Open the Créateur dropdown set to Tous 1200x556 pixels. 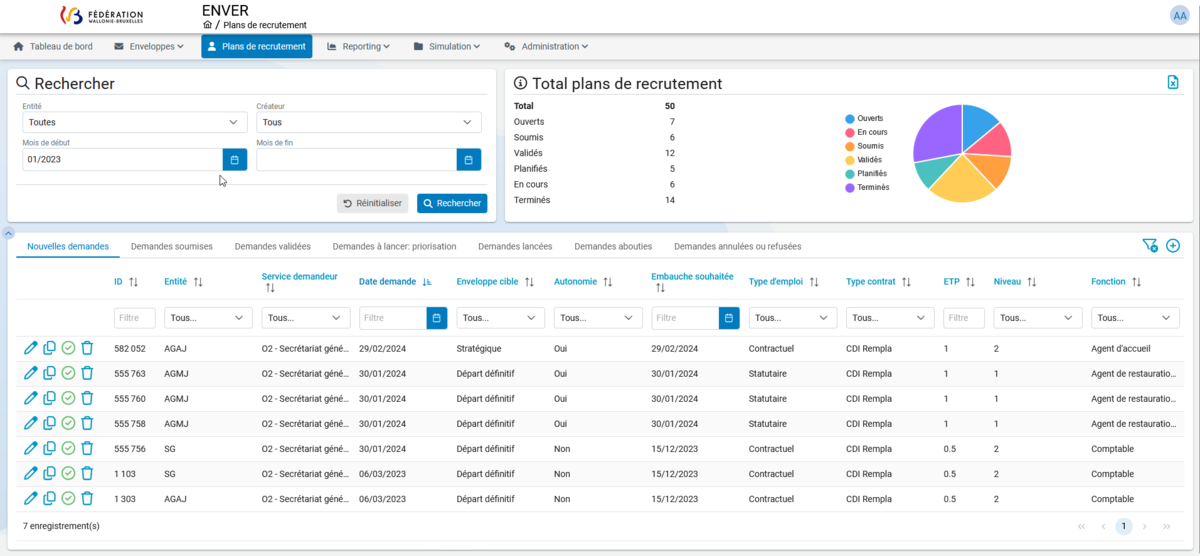[369, 122]
